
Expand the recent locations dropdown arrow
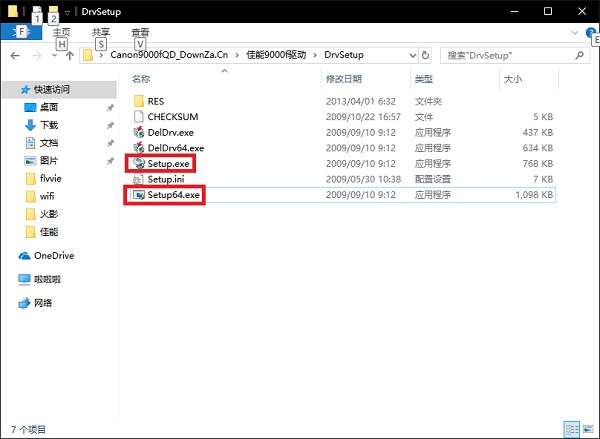pos(54,56)
